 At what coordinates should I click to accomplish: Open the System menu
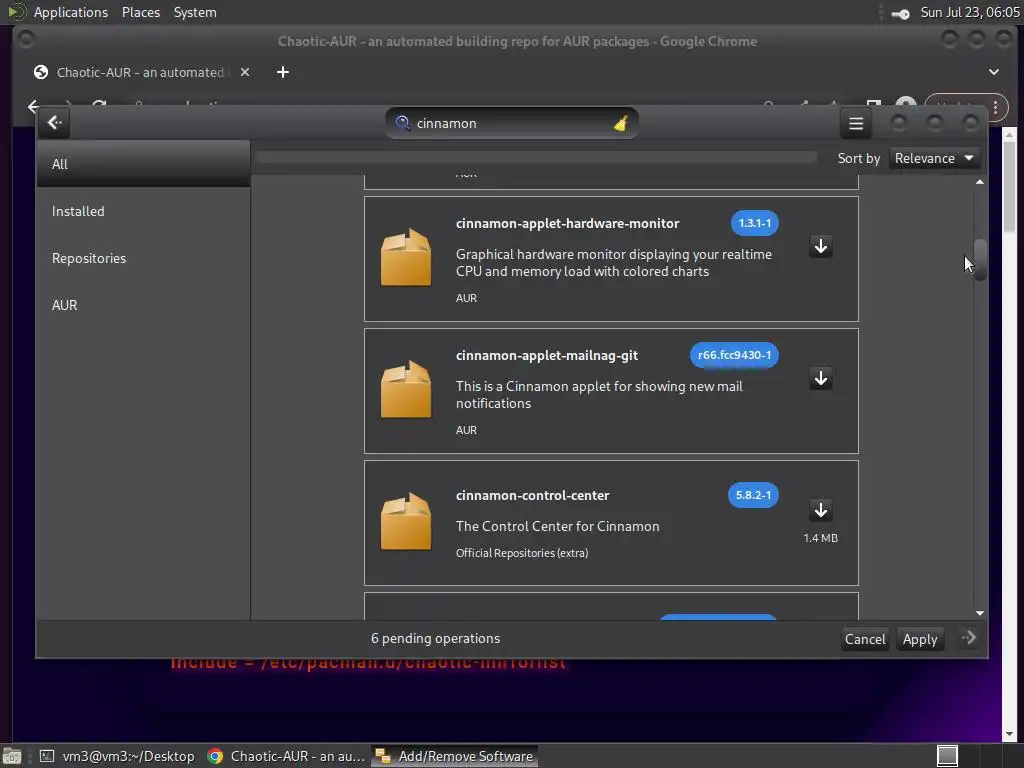195,12
